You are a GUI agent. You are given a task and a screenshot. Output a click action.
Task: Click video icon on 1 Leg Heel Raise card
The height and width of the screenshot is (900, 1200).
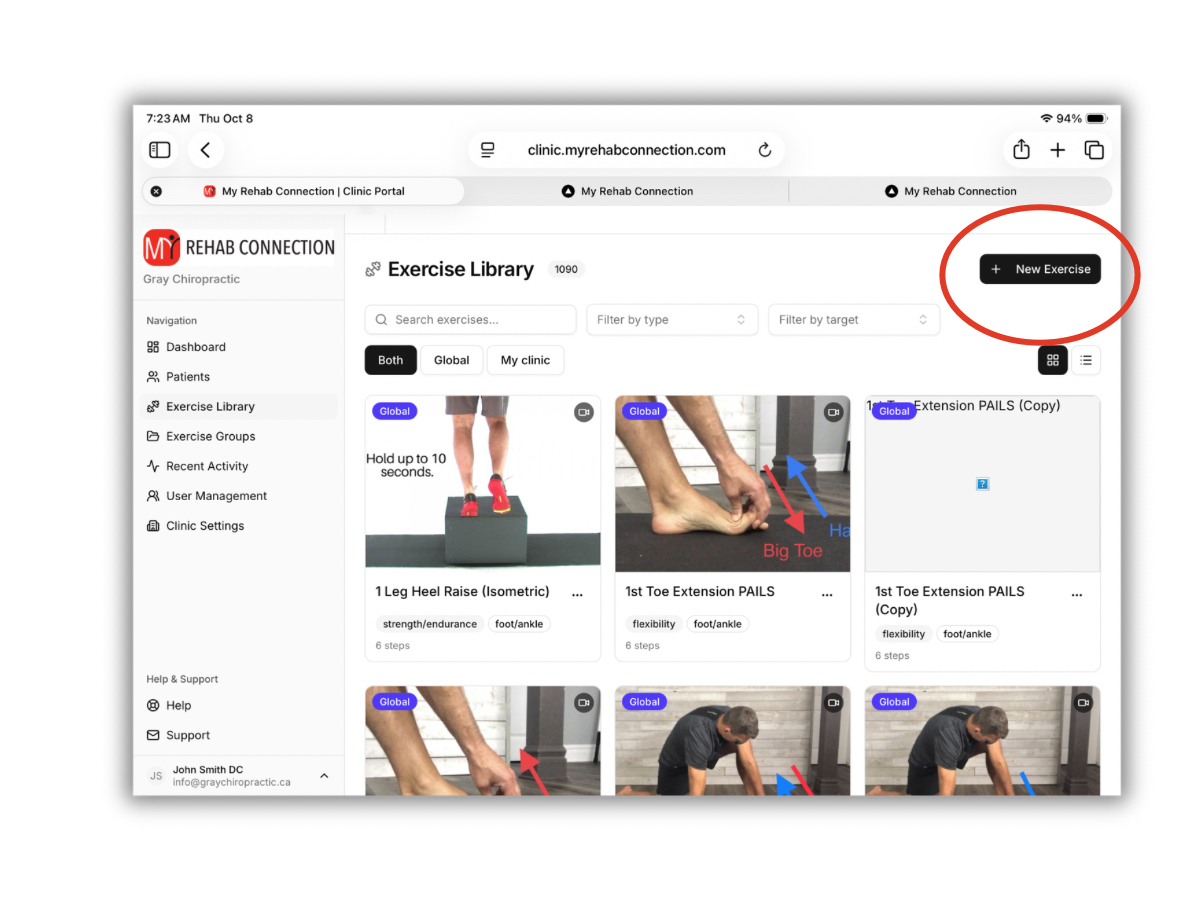pyautogui.click(x=584, y=412)
